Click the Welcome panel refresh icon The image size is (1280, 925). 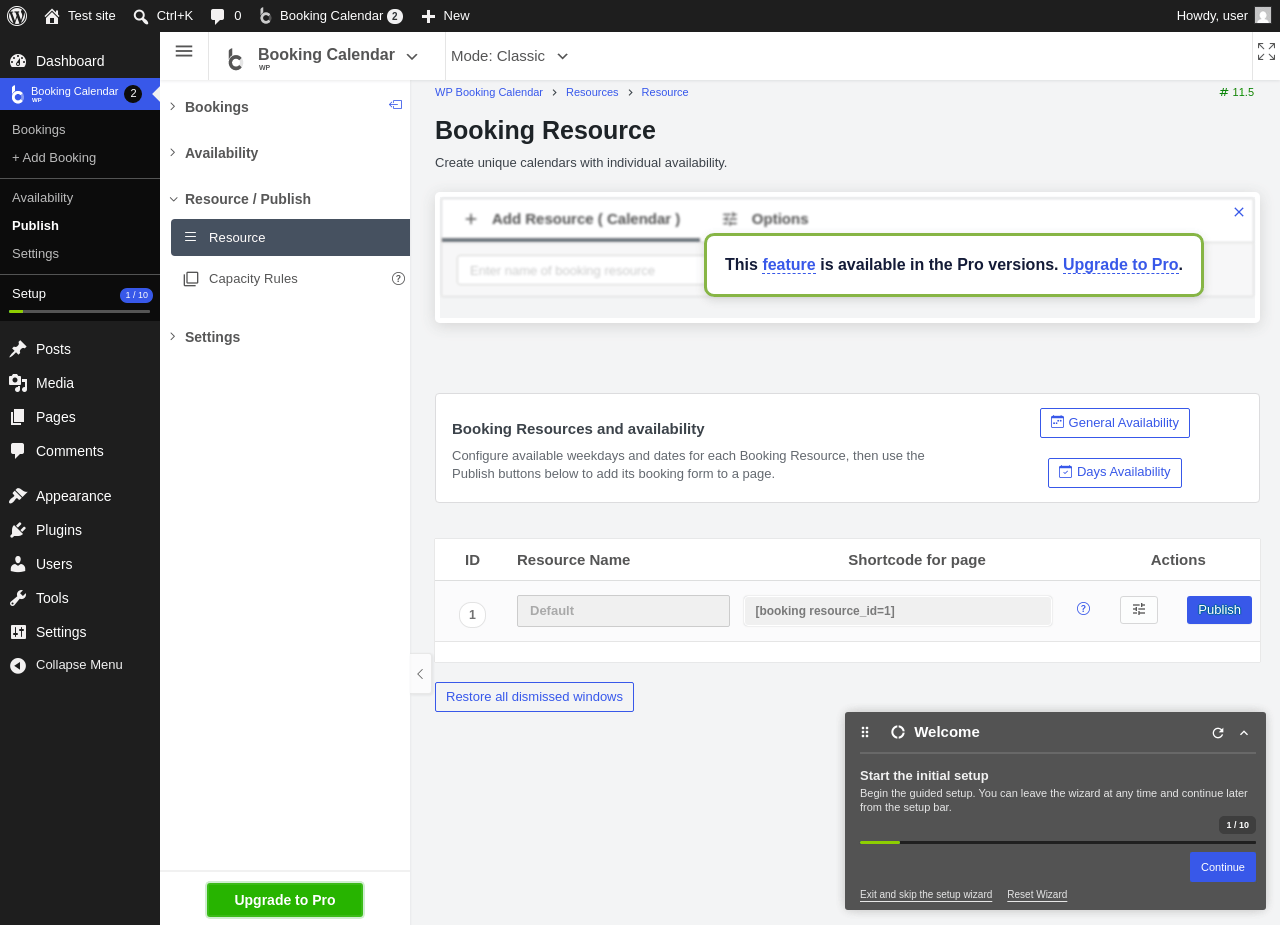click(x=1218, y=733)
